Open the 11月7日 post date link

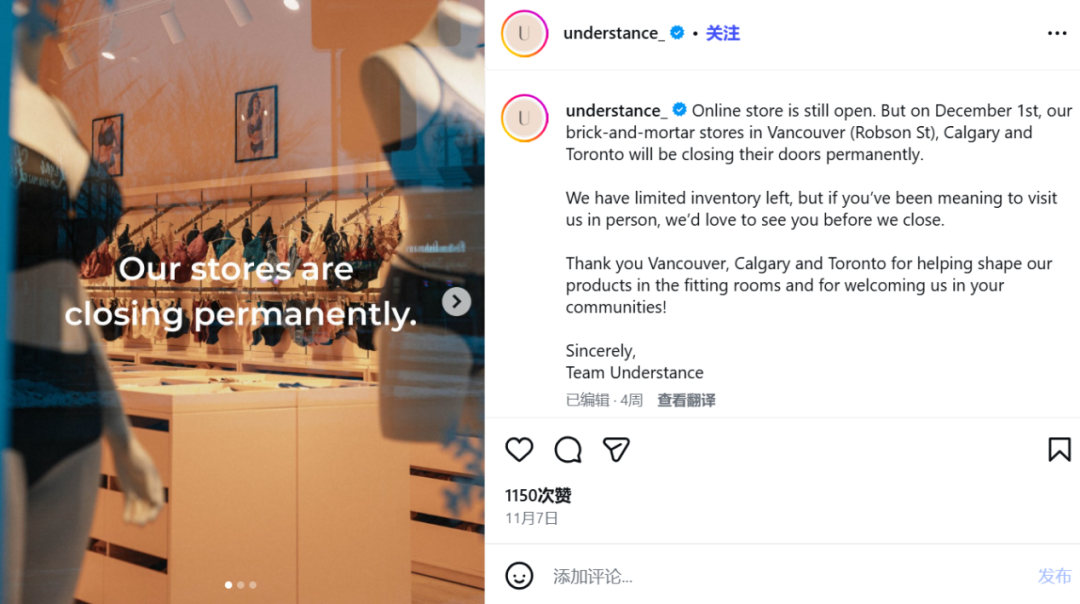coord(531,518)
